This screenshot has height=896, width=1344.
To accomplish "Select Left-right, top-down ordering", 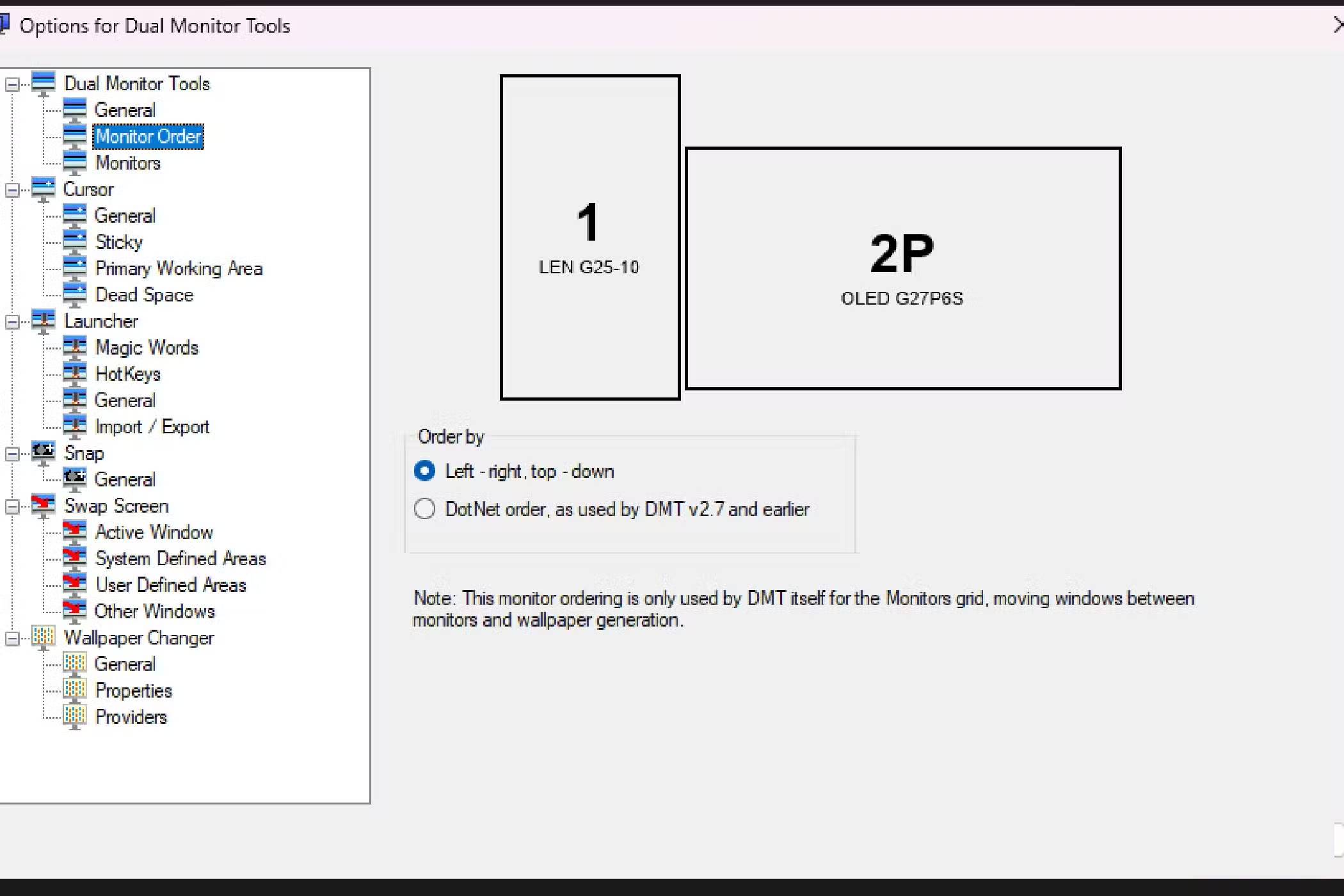I will (x=424, y=471).
